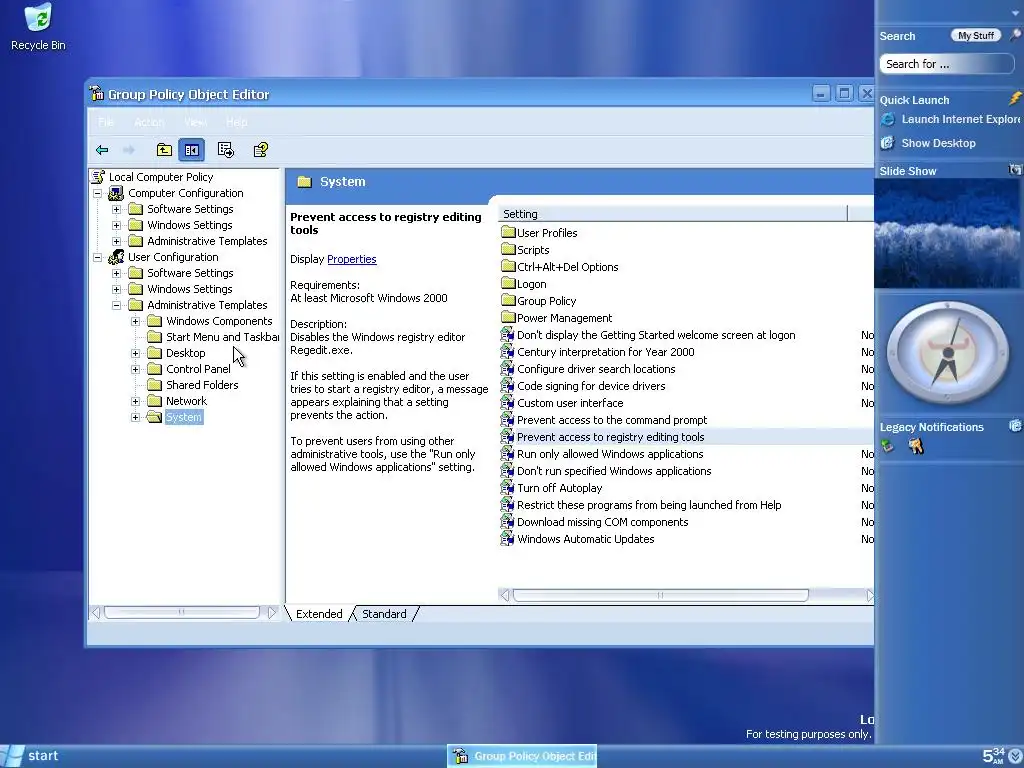Select 'Century interpretation for Year 2000'
This screenshot has height=768, width=1024.
click(x=605, y=352)
